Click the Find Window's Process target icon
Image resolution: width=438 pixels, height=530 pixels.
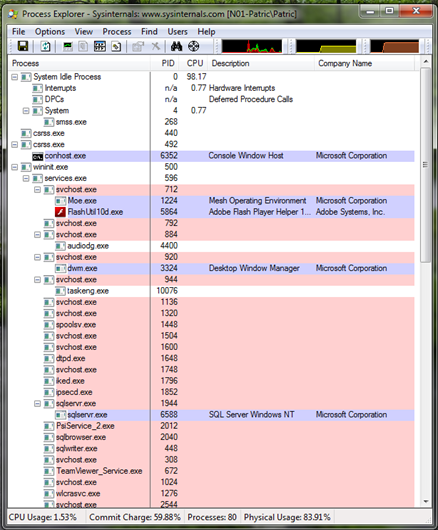[x=194, y=46]
